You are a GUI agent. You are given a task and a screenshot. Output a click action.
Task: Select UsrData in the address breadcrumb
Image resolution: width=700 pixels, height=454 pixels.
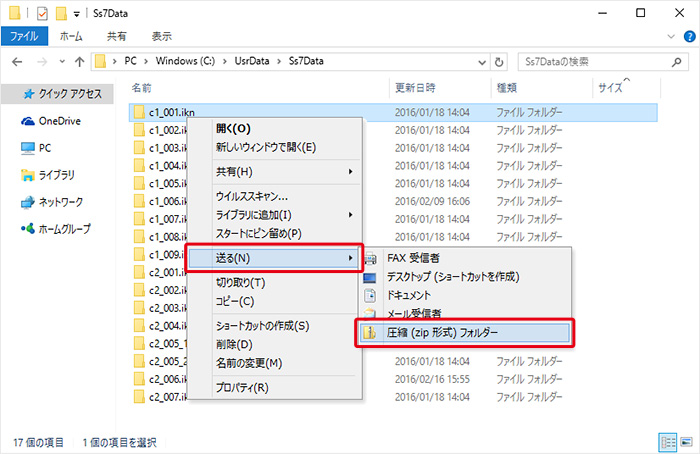tap(252, 61)
